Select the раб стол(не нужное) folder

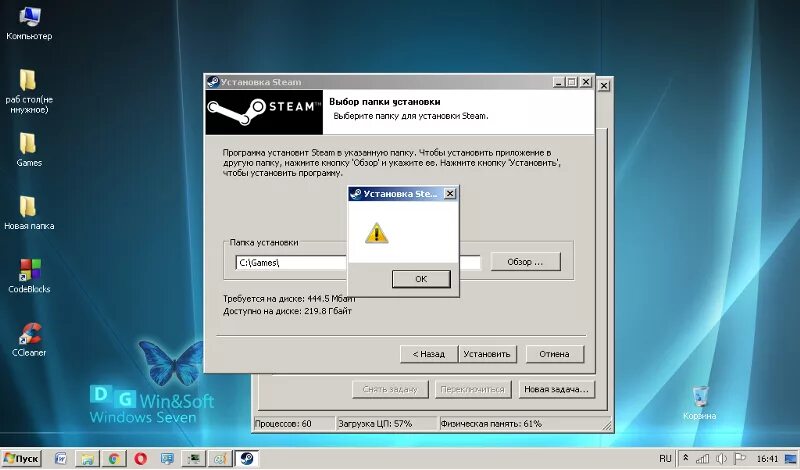coord(29,92)
